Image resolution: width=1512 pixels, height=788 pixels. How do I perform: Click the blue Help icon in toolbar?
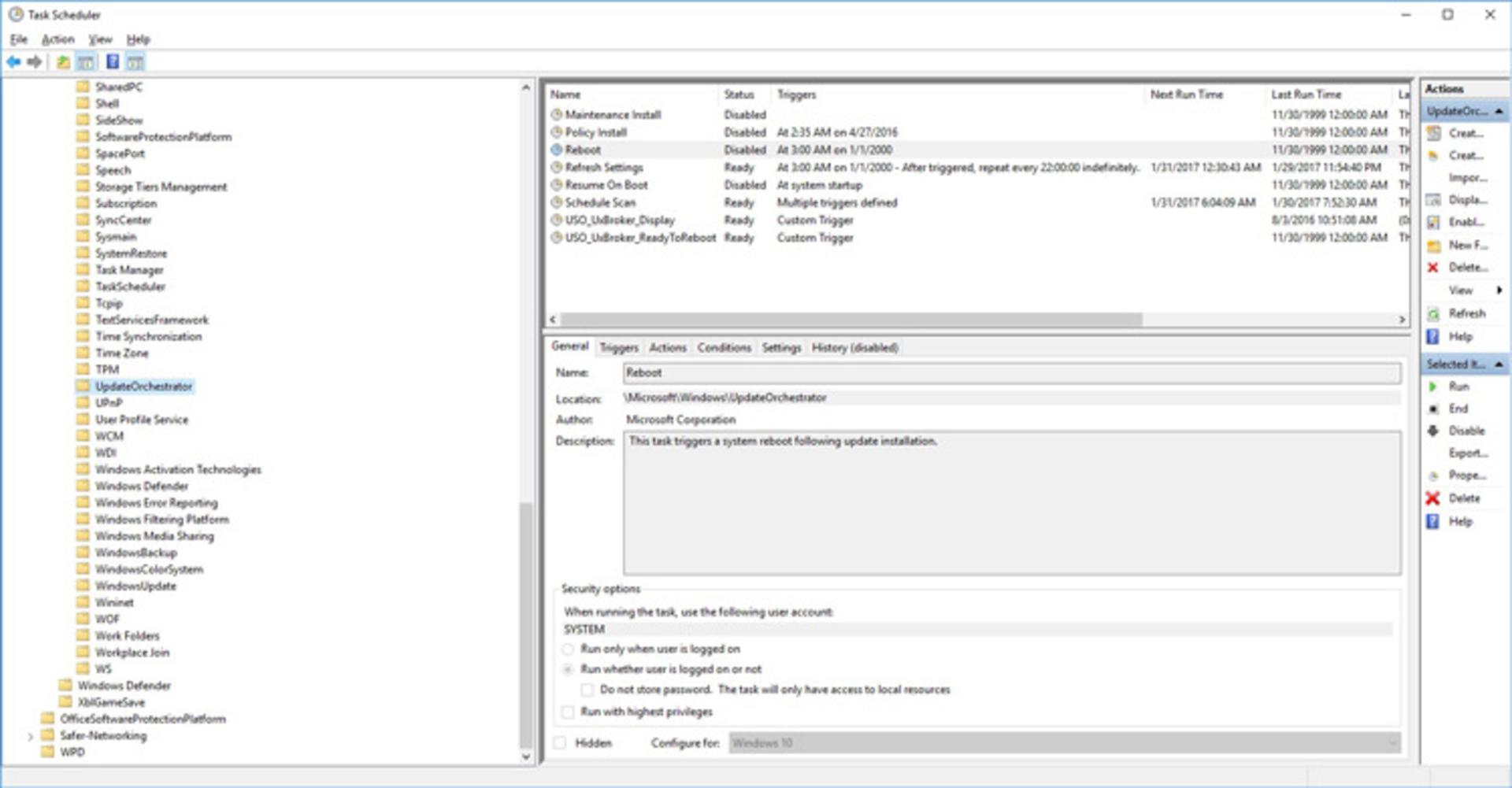(x=113, y=61)
